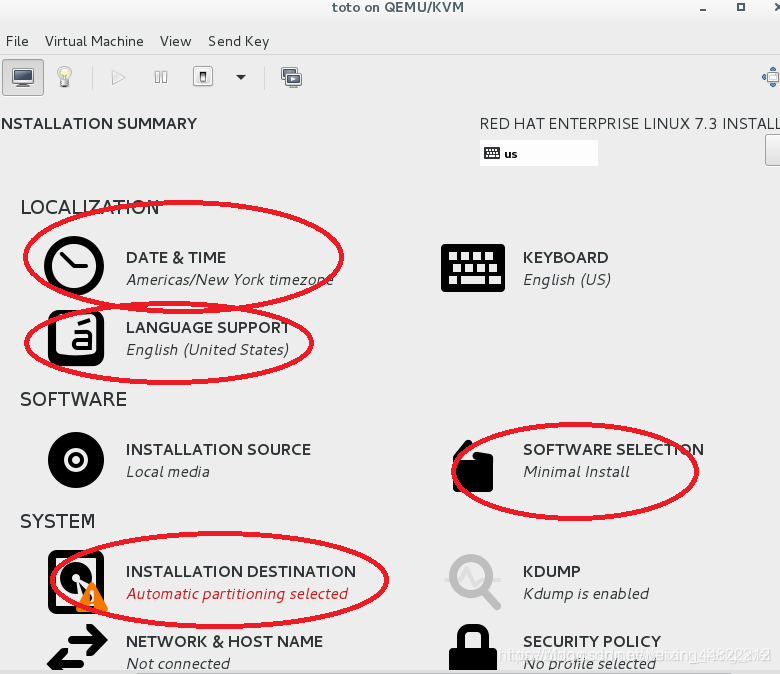Expand the shutdown options dropdown arrow
The height and width of the screenshot is (674, 780).
[241, 77]
